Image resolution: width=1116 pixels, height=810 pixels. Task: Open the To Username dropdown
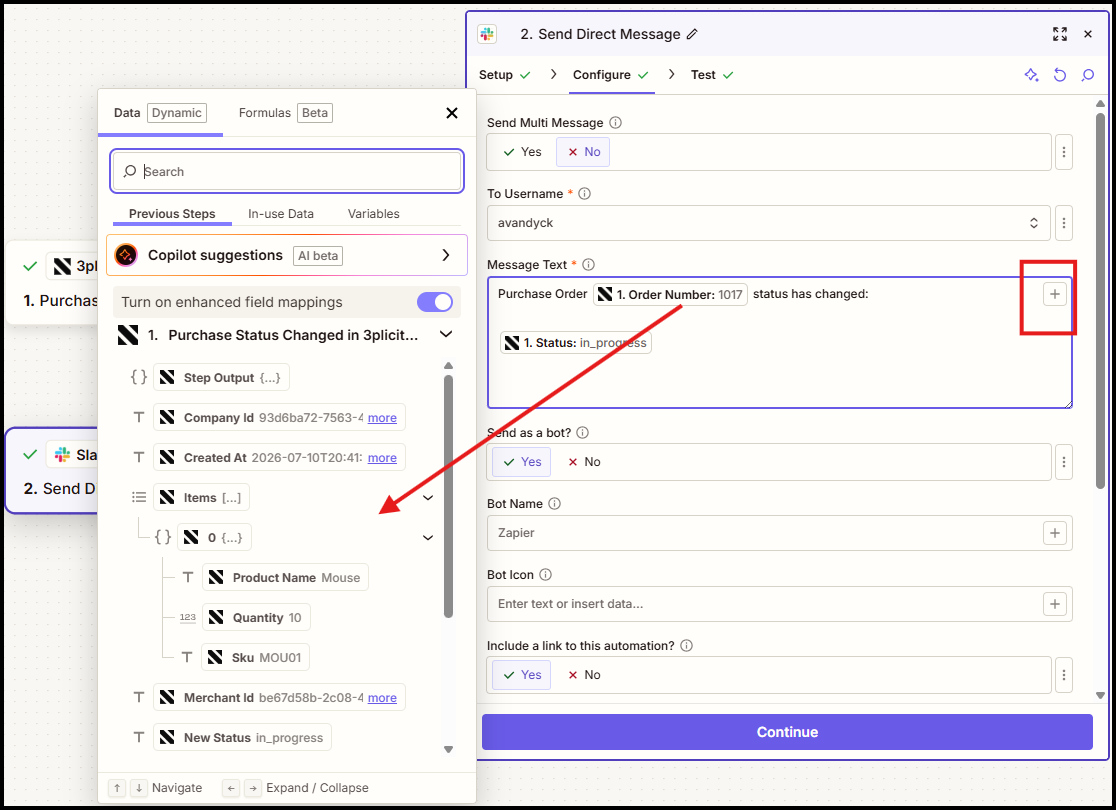coord(769,223)
